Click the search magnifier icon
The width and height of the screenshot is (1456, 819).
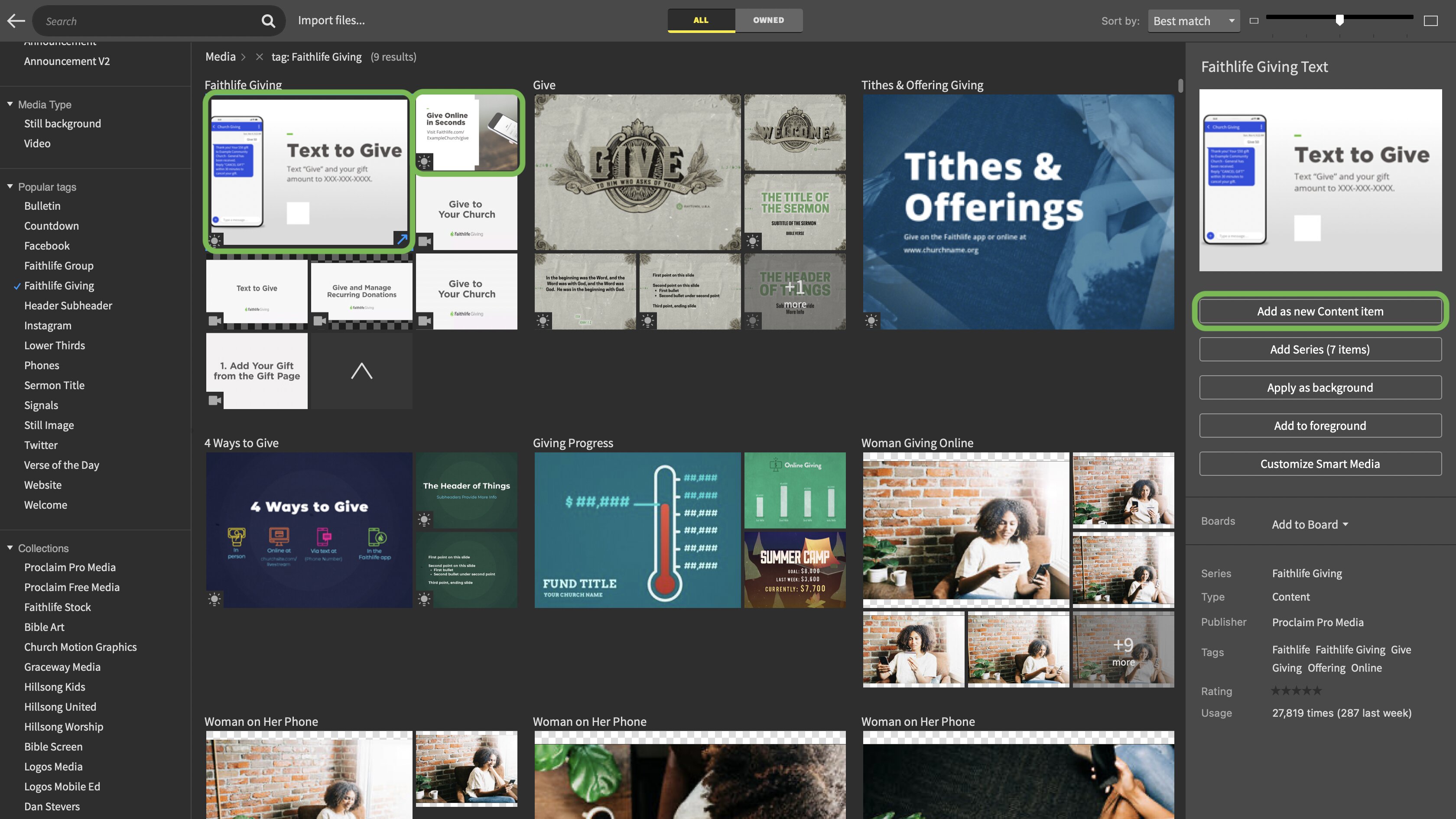coord(268,21)
